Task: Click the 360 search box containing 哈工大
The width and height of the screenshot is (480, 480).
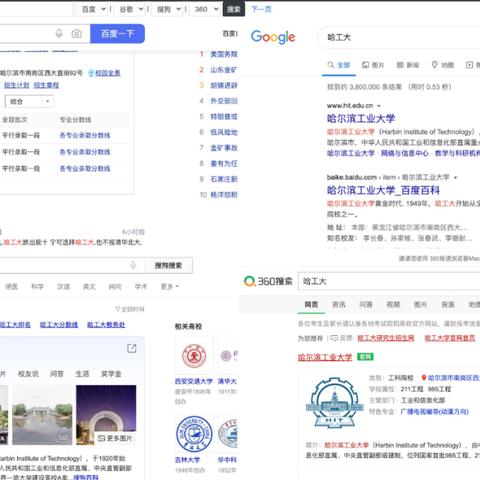Action: [x=389, y=281]
